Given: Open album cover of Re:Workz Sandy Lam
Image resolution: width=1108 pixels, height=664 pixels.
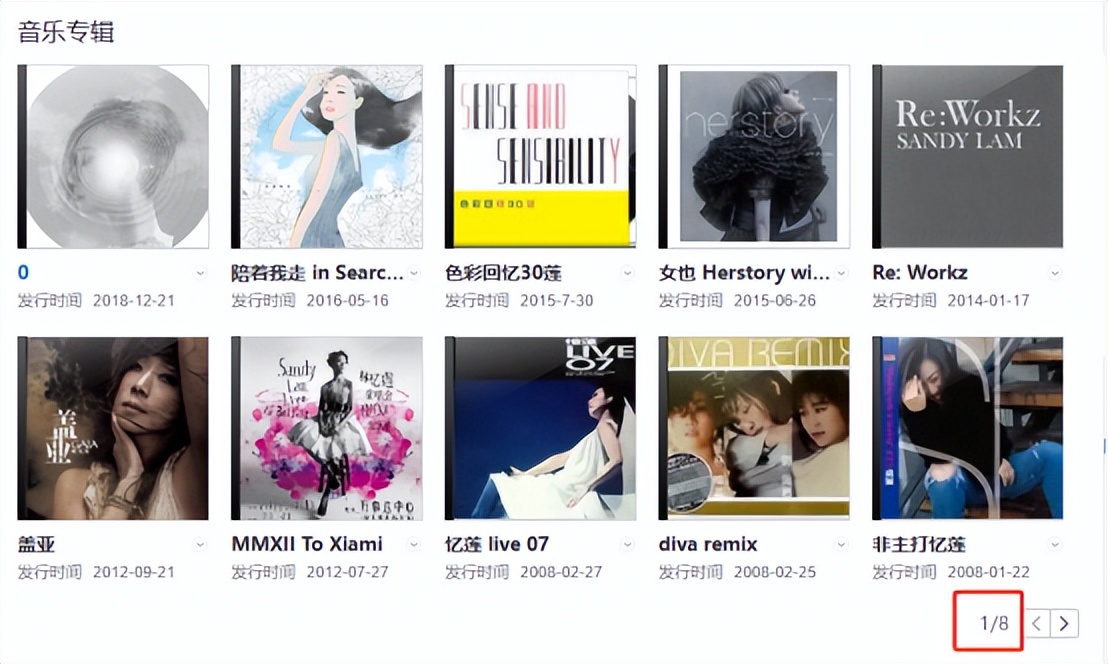Looking at the screenshot, I should (967, 156).
